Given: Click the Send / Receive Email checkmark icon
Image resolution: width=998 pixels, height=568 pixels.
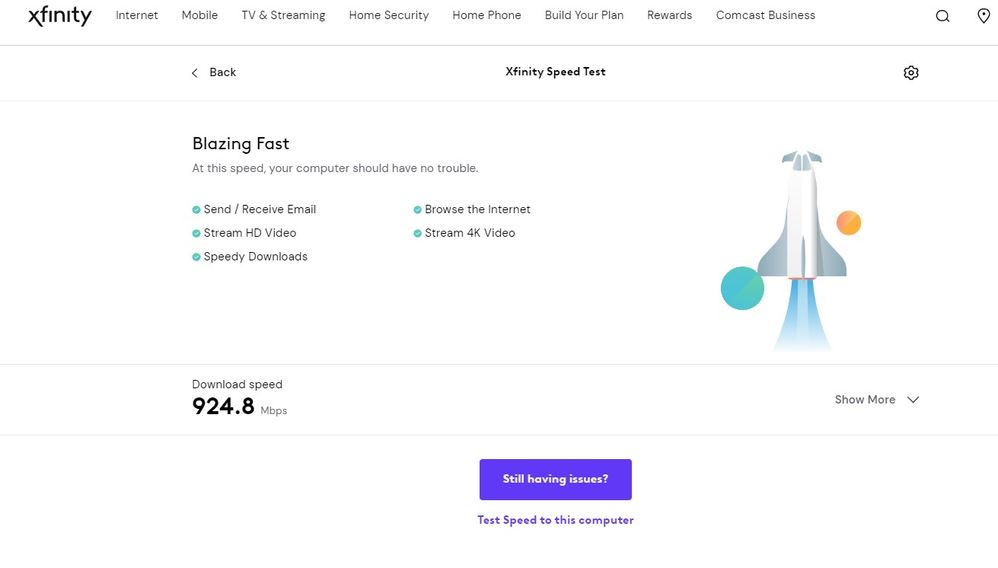Looking at the screenshot, I should click(196, 209).
